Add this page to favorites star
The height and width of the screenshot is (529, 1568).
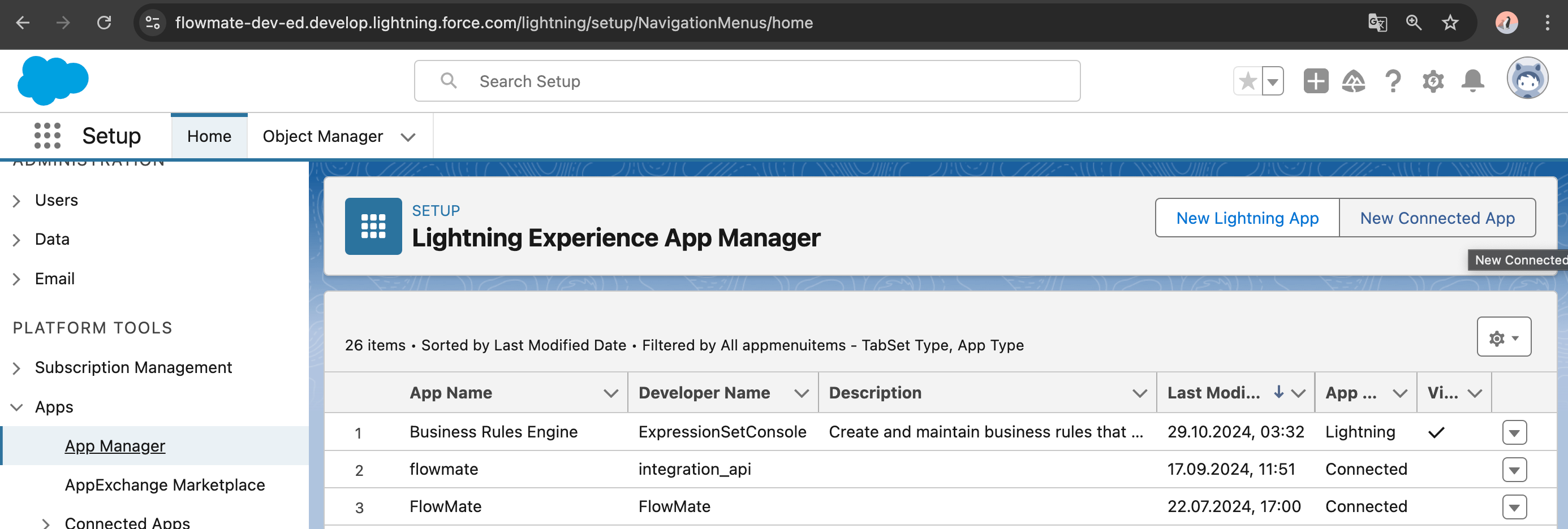tap(1247, 81)
